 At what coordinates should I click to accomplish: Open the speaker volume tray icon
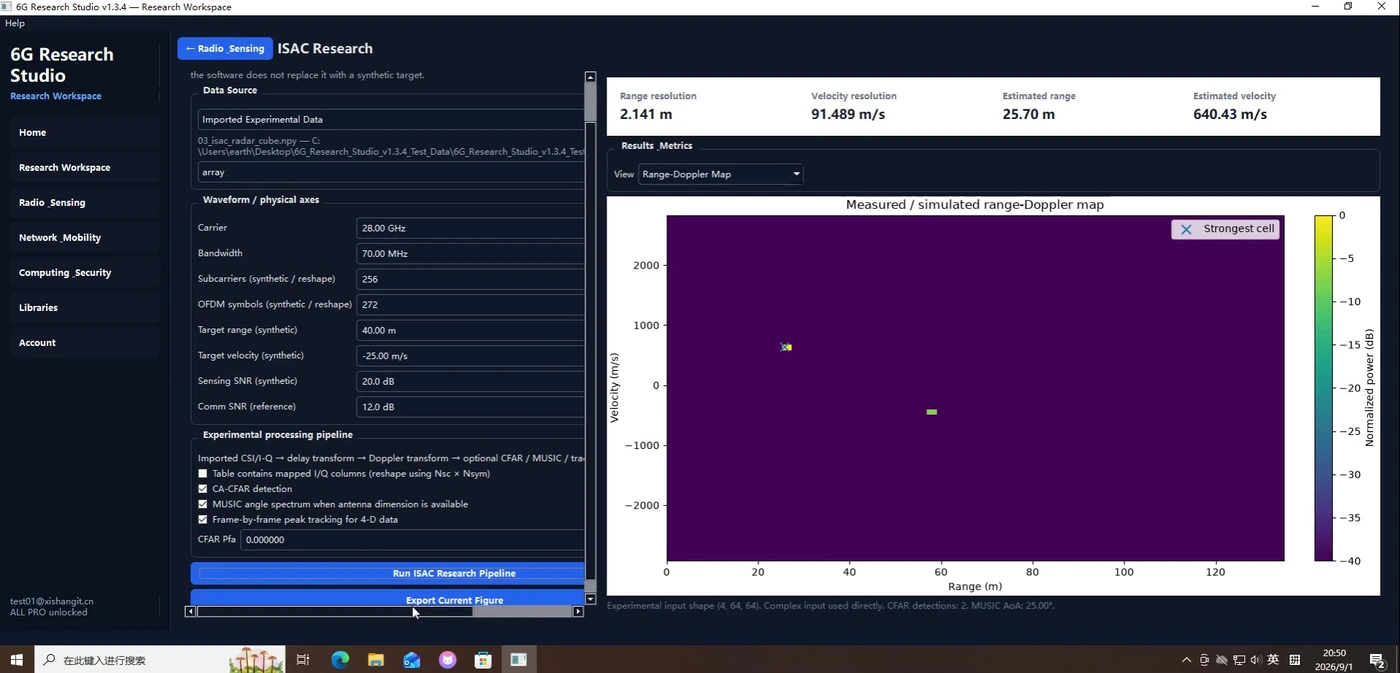[x=1256, y=660]
